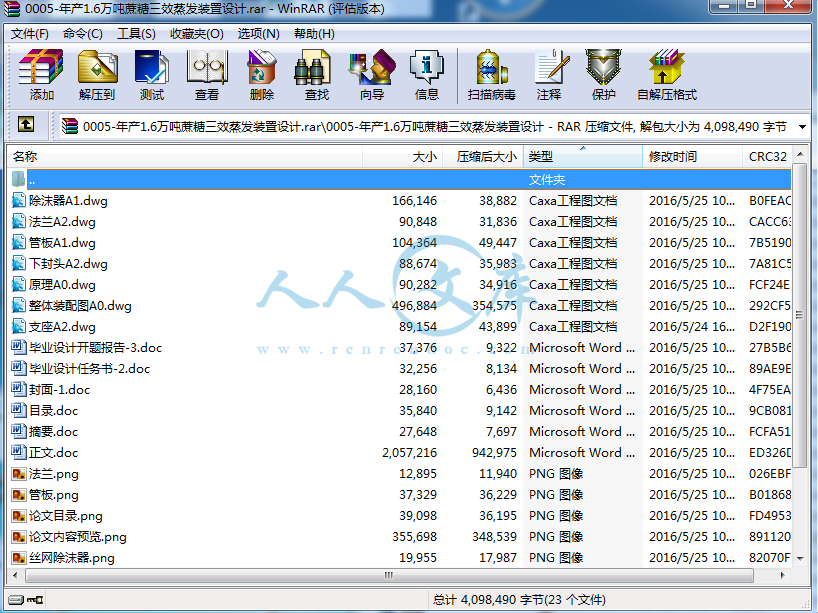The width and height of the screenshot is (818, 613).
Task: Open the 命令(C) menu
Action: tap(82, 34)
